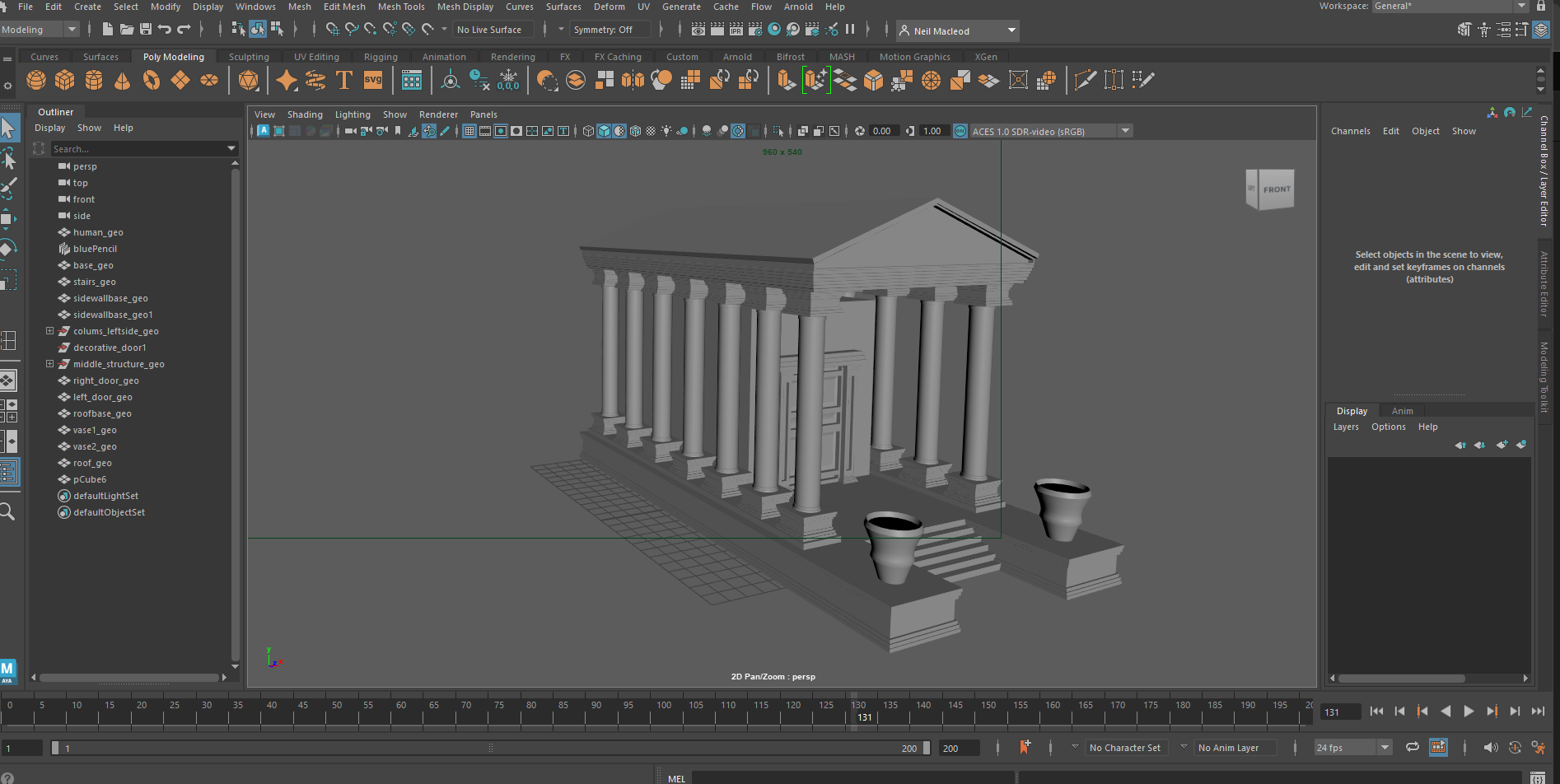The width and height of the screenshot is (1560, 784).
Task: Expand the middle_structure_geo group
Action: pos(49,364)
